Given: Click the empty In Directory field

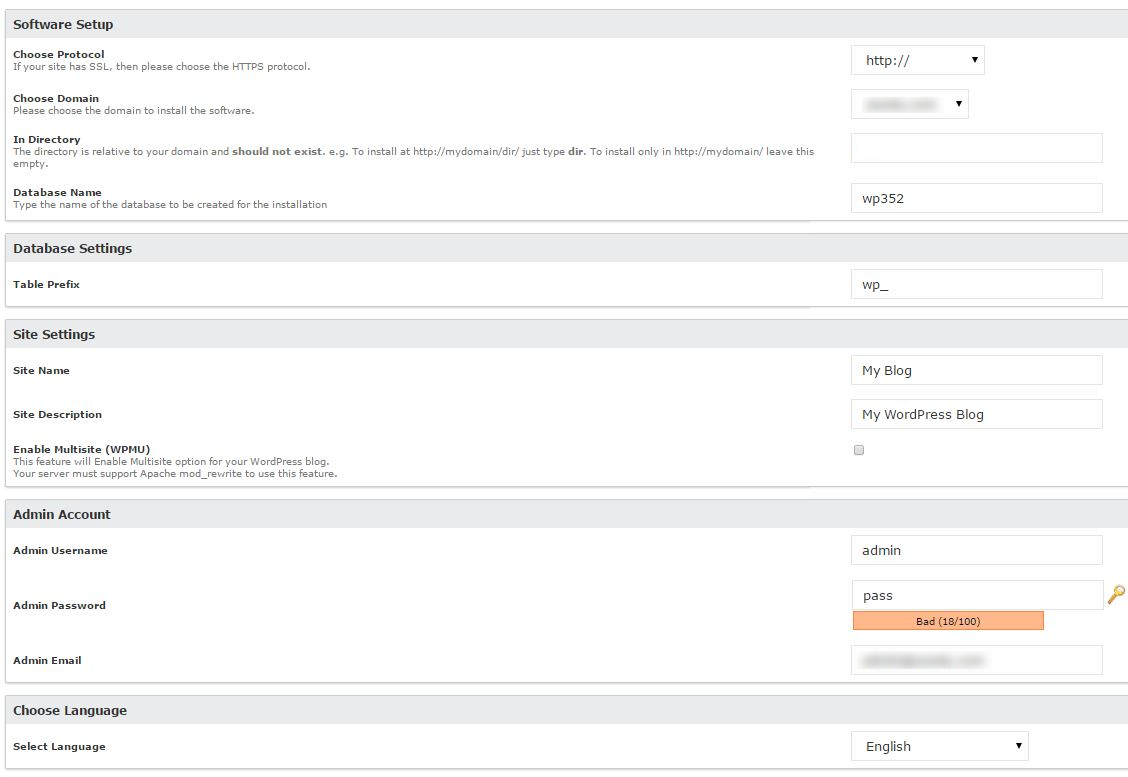Looking at the screenshot, I should [x=976, y=148].
